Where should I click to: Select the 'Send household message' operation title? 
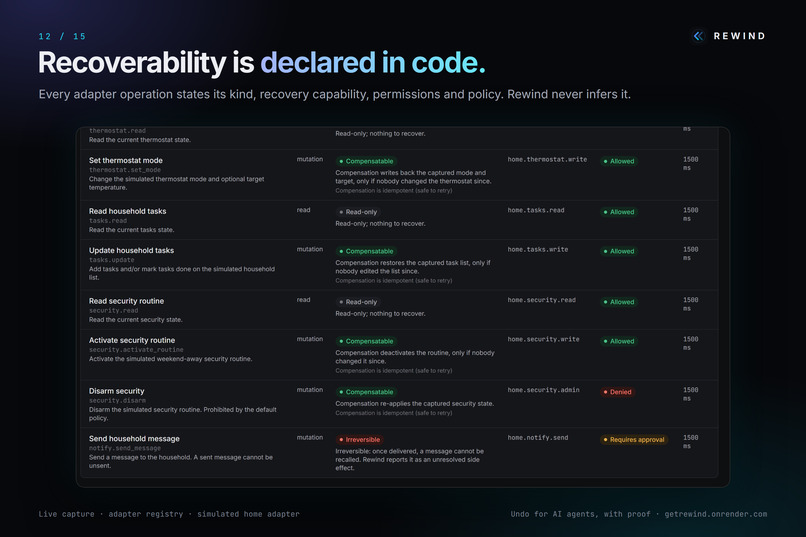click(x=134, y=439)
